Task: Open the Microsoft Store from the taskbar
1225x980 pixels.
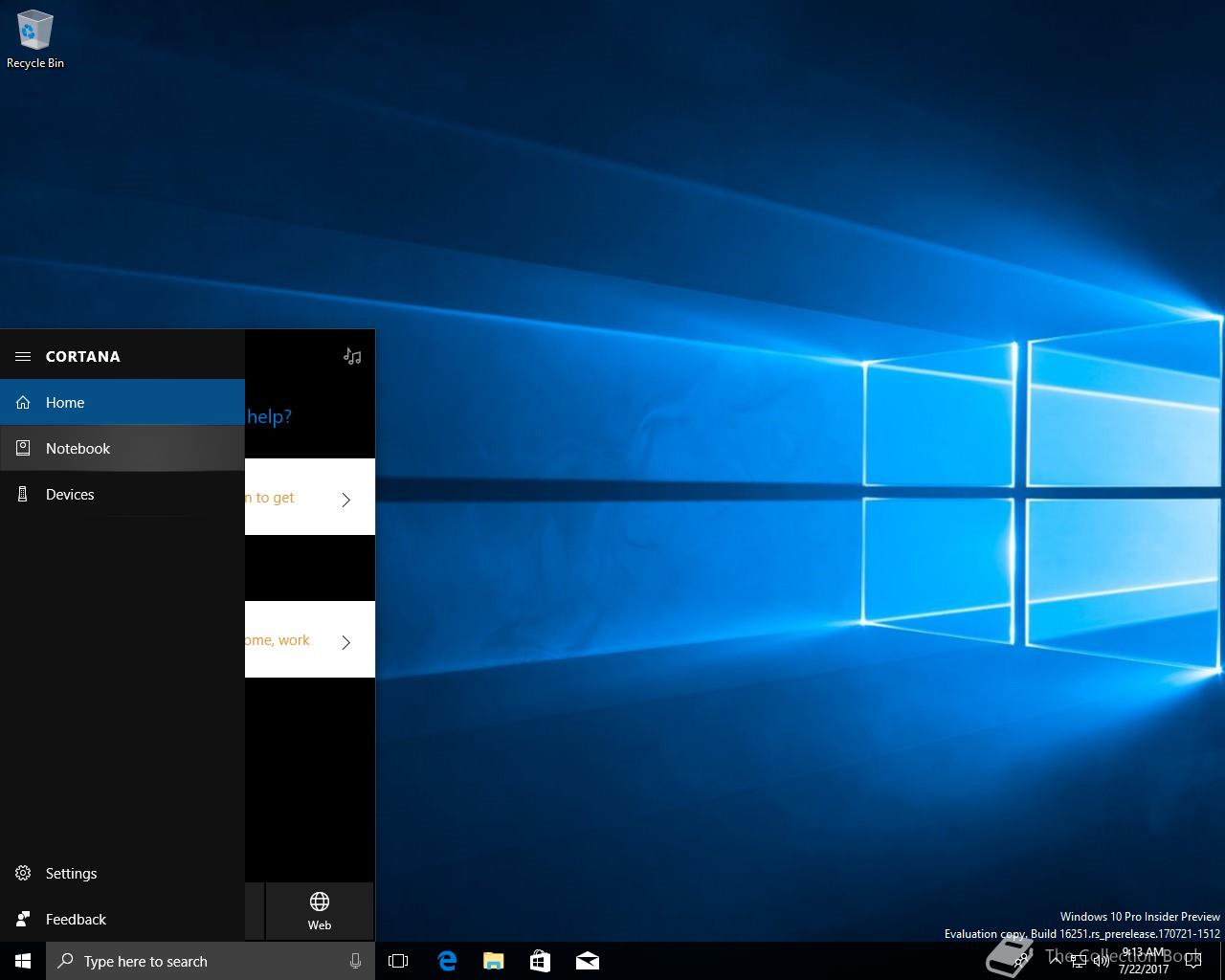Action: 540,961
